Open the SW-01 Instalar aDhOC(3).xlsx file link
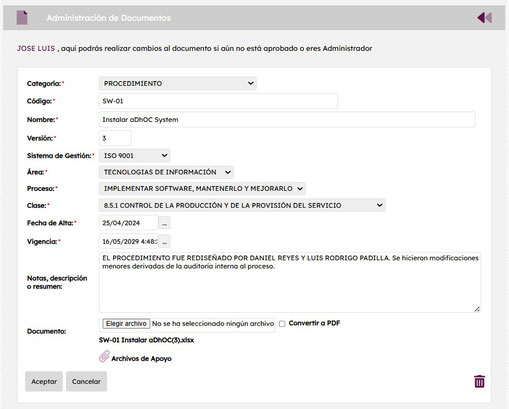The width and height of the screenshot is (509, 409). coord(146,340)
